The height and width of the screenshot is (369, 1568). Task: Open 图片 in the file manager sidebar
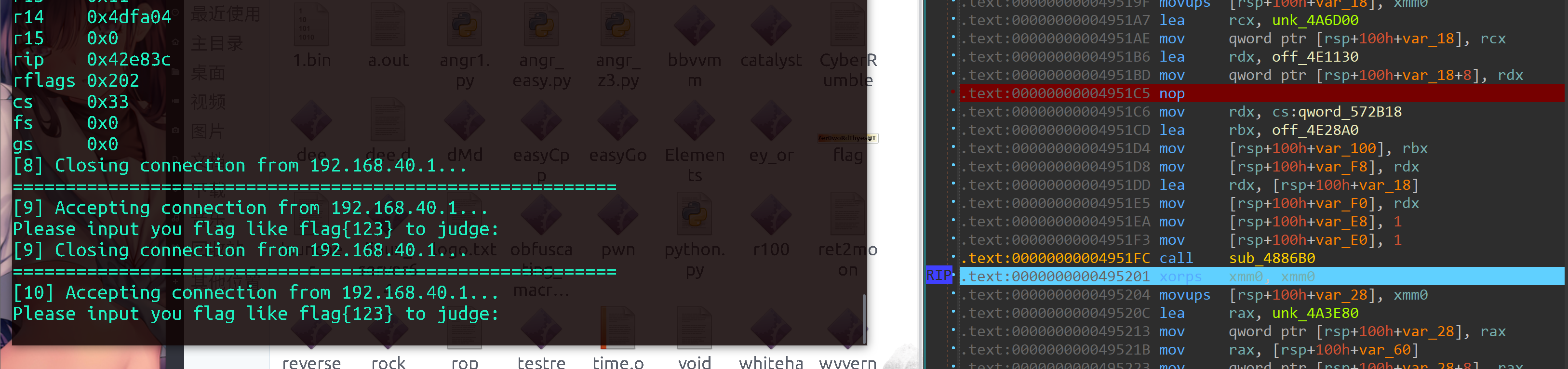pyautogui.click(x=208, y=131)
